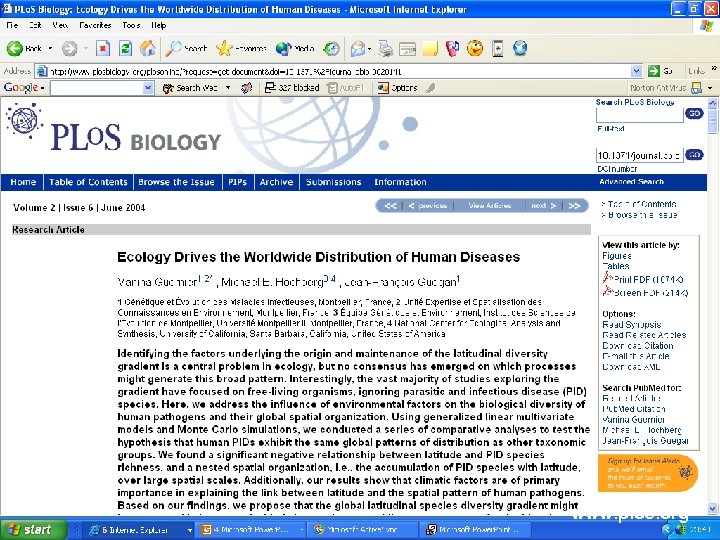Print the page with the printer icon
Screen dimensions: 720x540
pyautogui.click(x=385, y=48)
